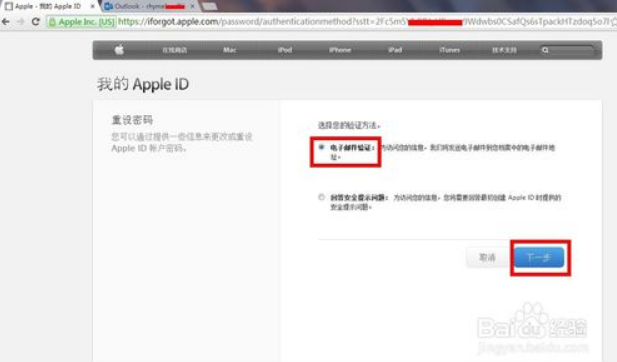The height and width of the screenshot is (362, 617).
Task: Close the Apple ID browser tab
Action: coord(93,6)
